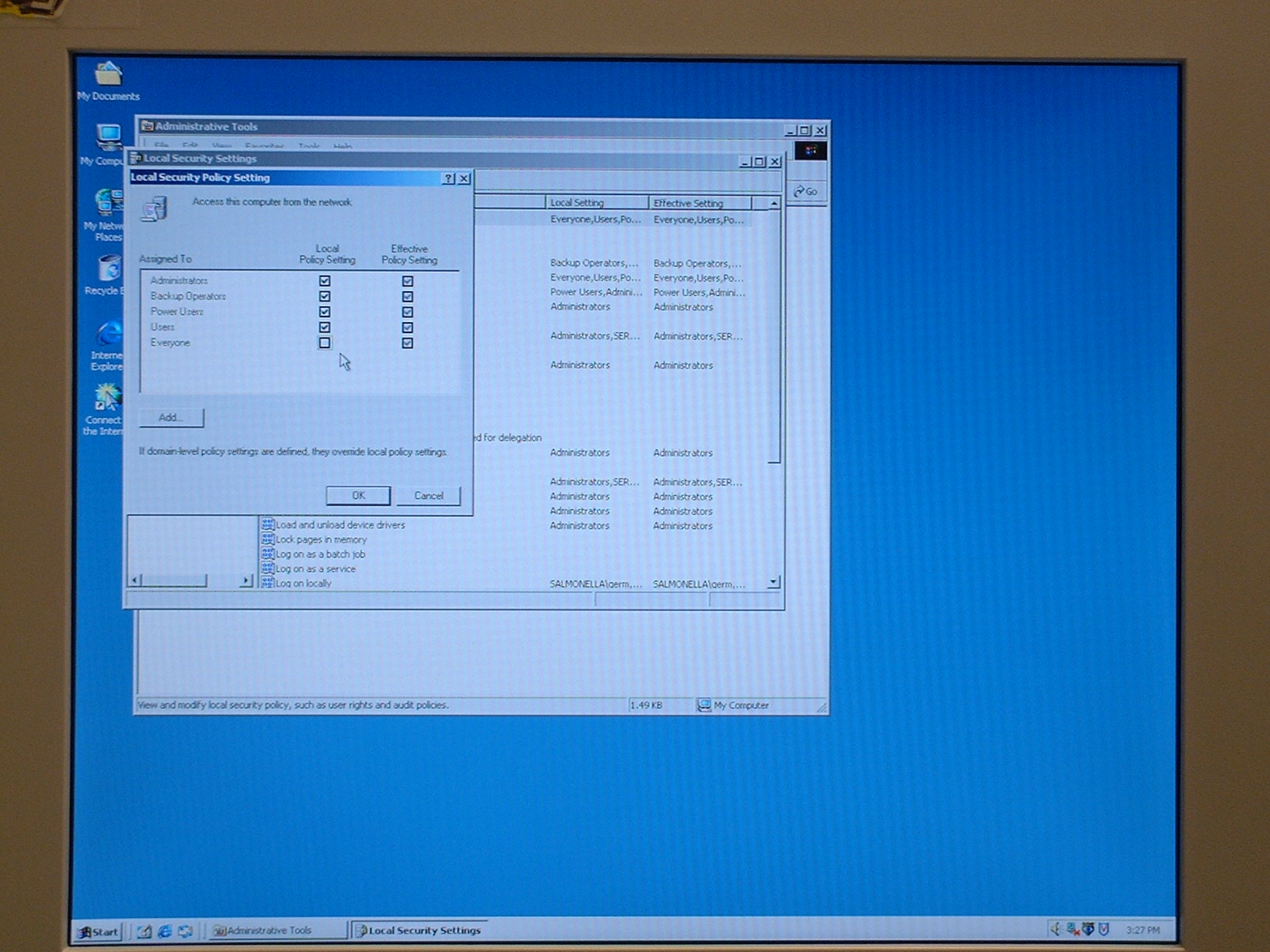Uncheck Administrators local policy setting
This screenshot has width=1270, height=952.
[x=325, y=281]
